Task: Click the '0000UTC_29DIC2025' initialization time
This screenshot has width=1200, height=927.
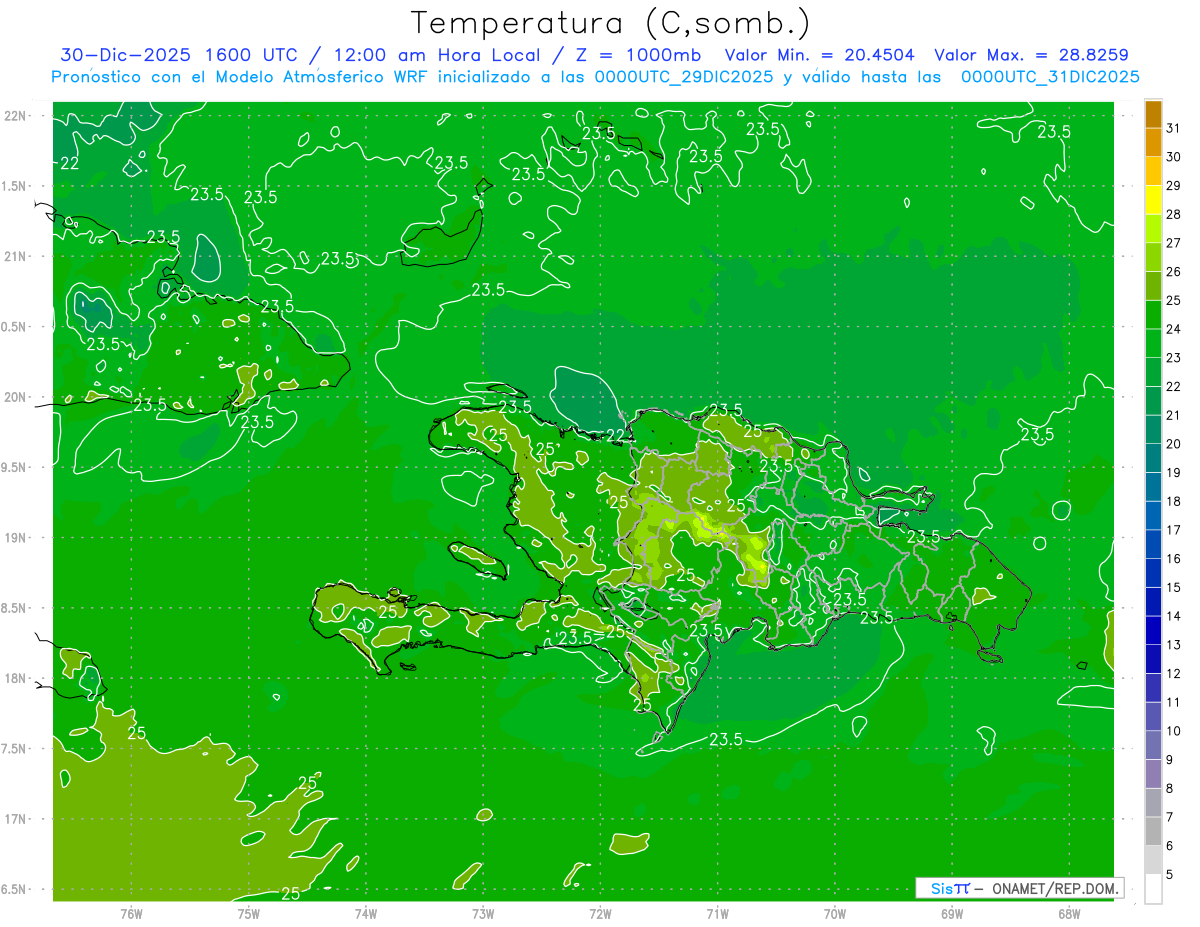Action: (684, 77)
